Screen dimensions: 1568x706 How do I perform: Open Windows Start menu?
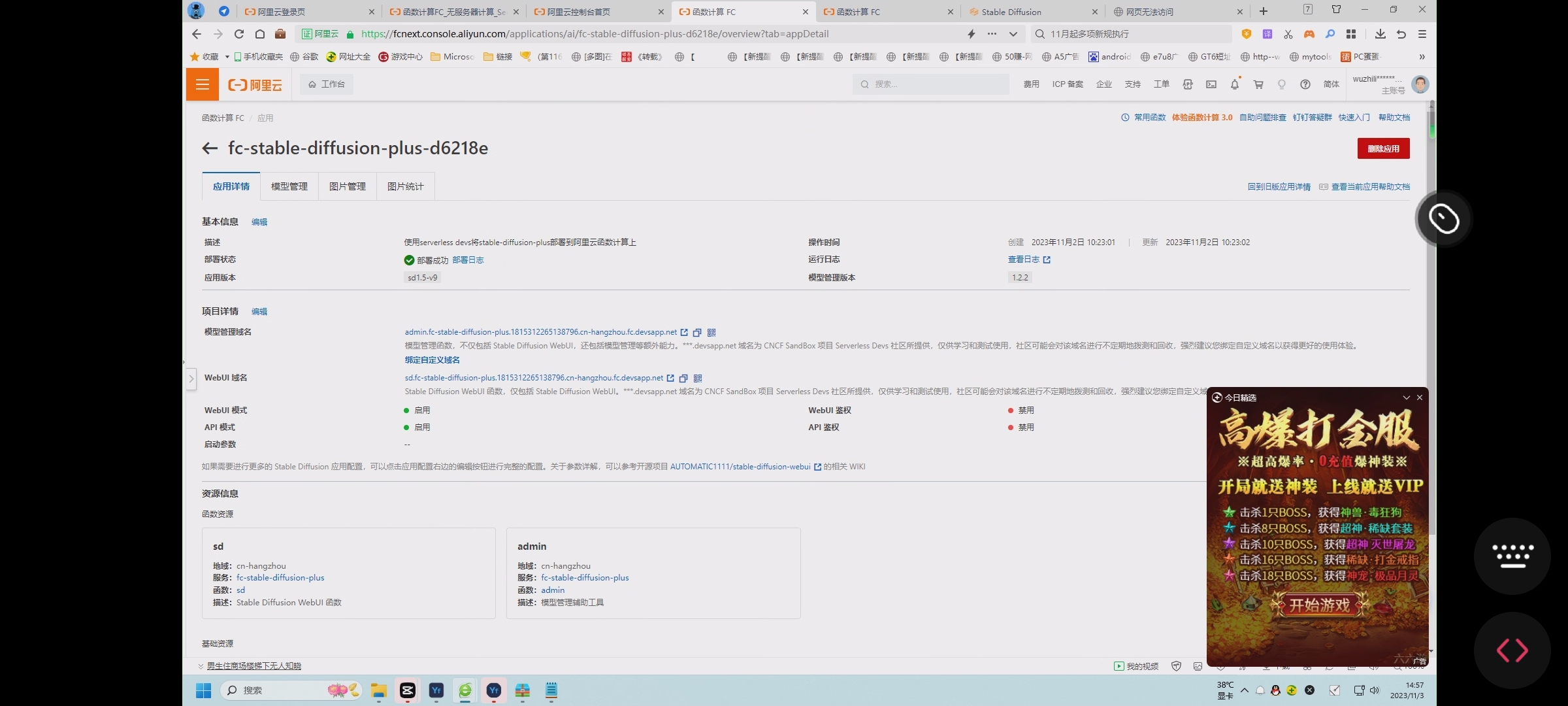[203, 690]
